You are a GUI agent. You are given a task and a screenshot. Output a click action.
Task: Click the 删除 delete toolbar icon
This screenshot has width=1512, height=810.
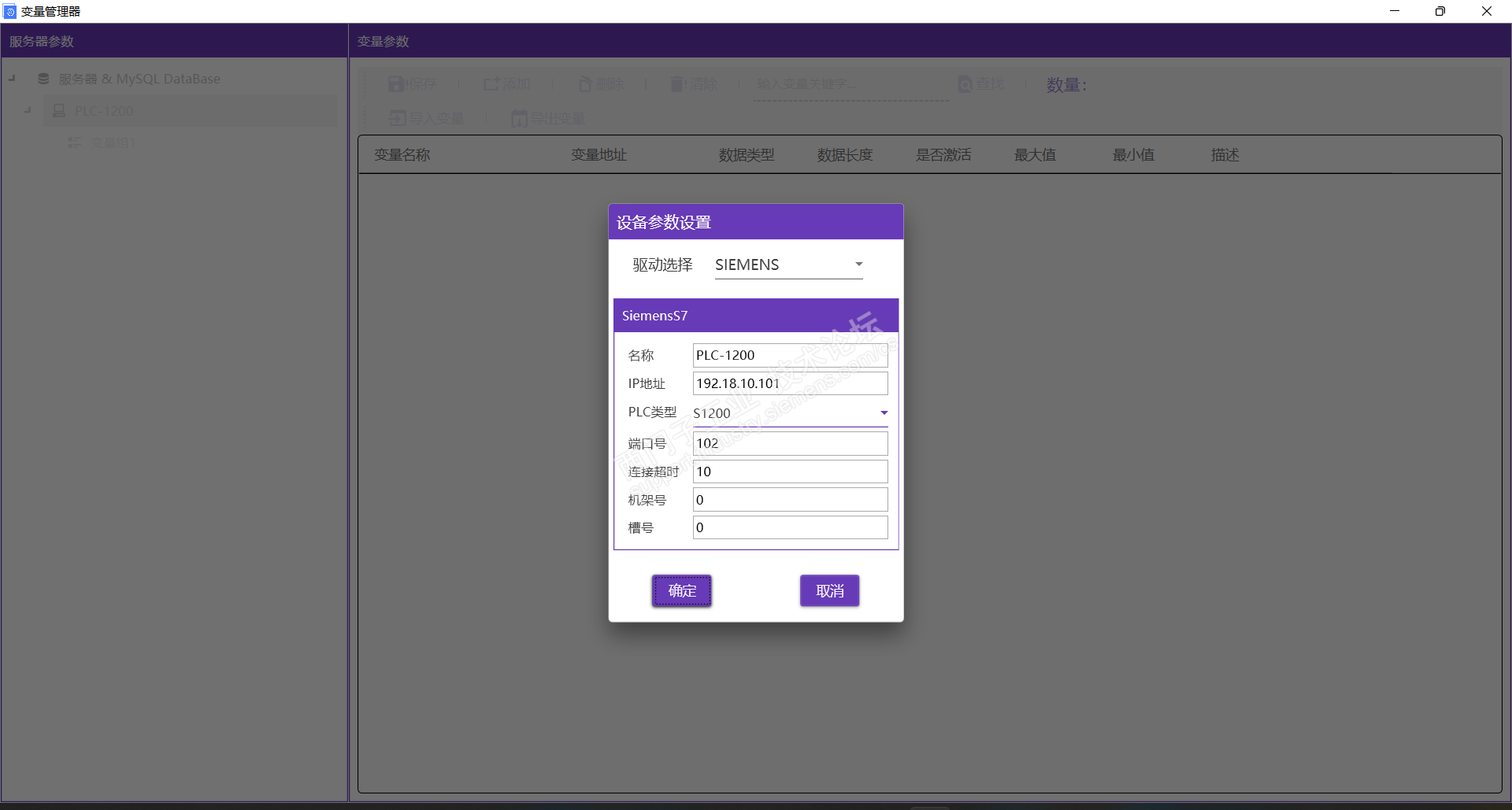click(x=585, y=84)
